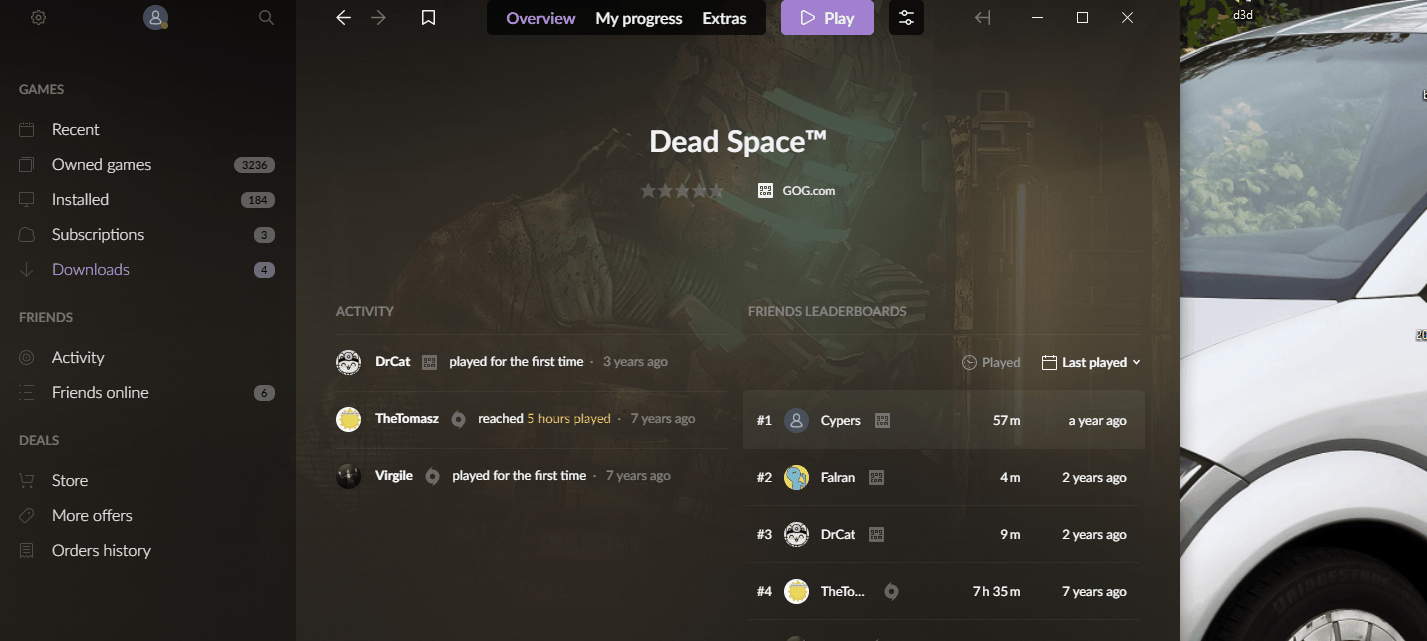
Task: Click the Recent calendar icon
Action: point(27,129)
